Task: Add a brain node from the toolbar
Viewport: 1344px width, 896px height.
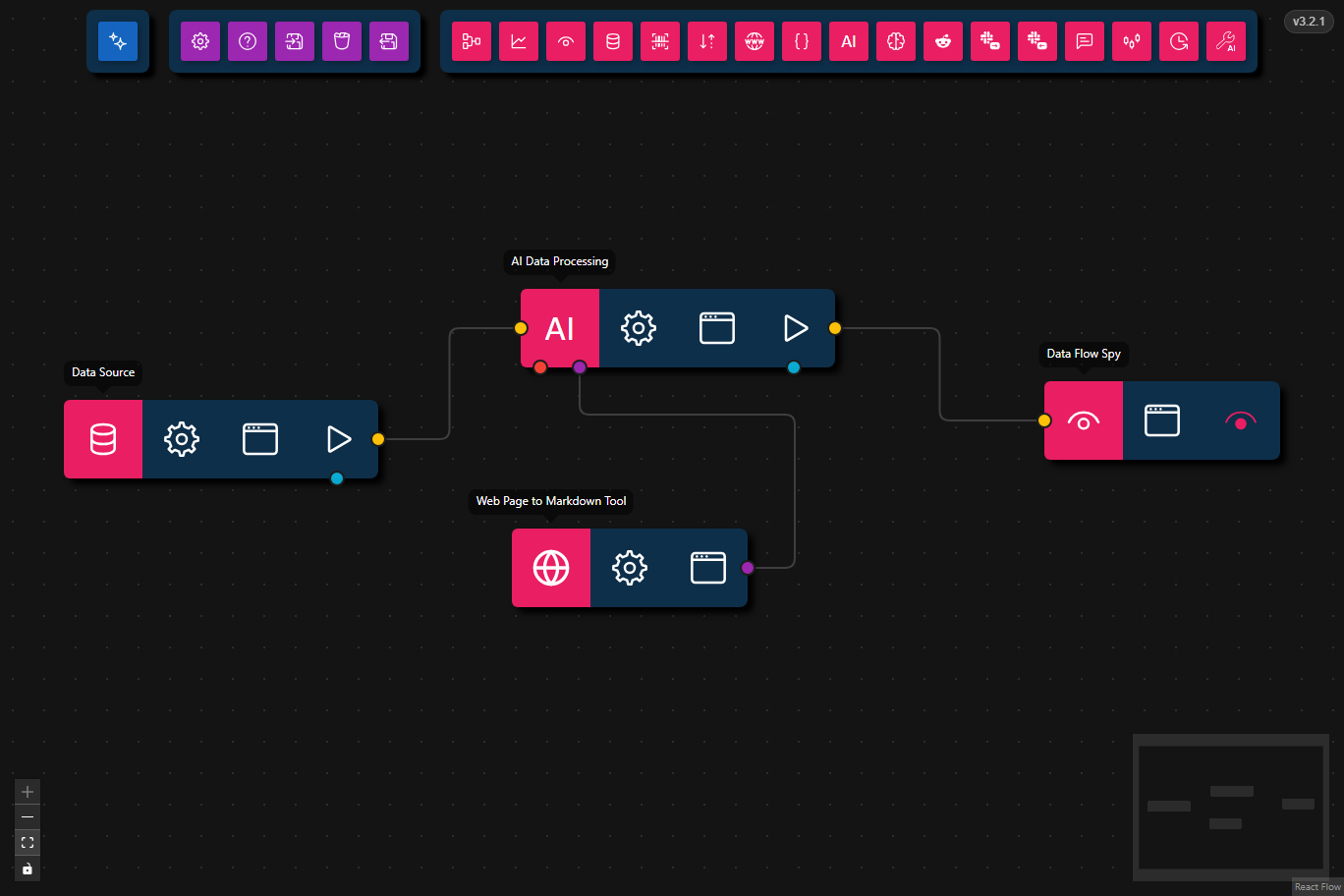Action: (896, 41)
